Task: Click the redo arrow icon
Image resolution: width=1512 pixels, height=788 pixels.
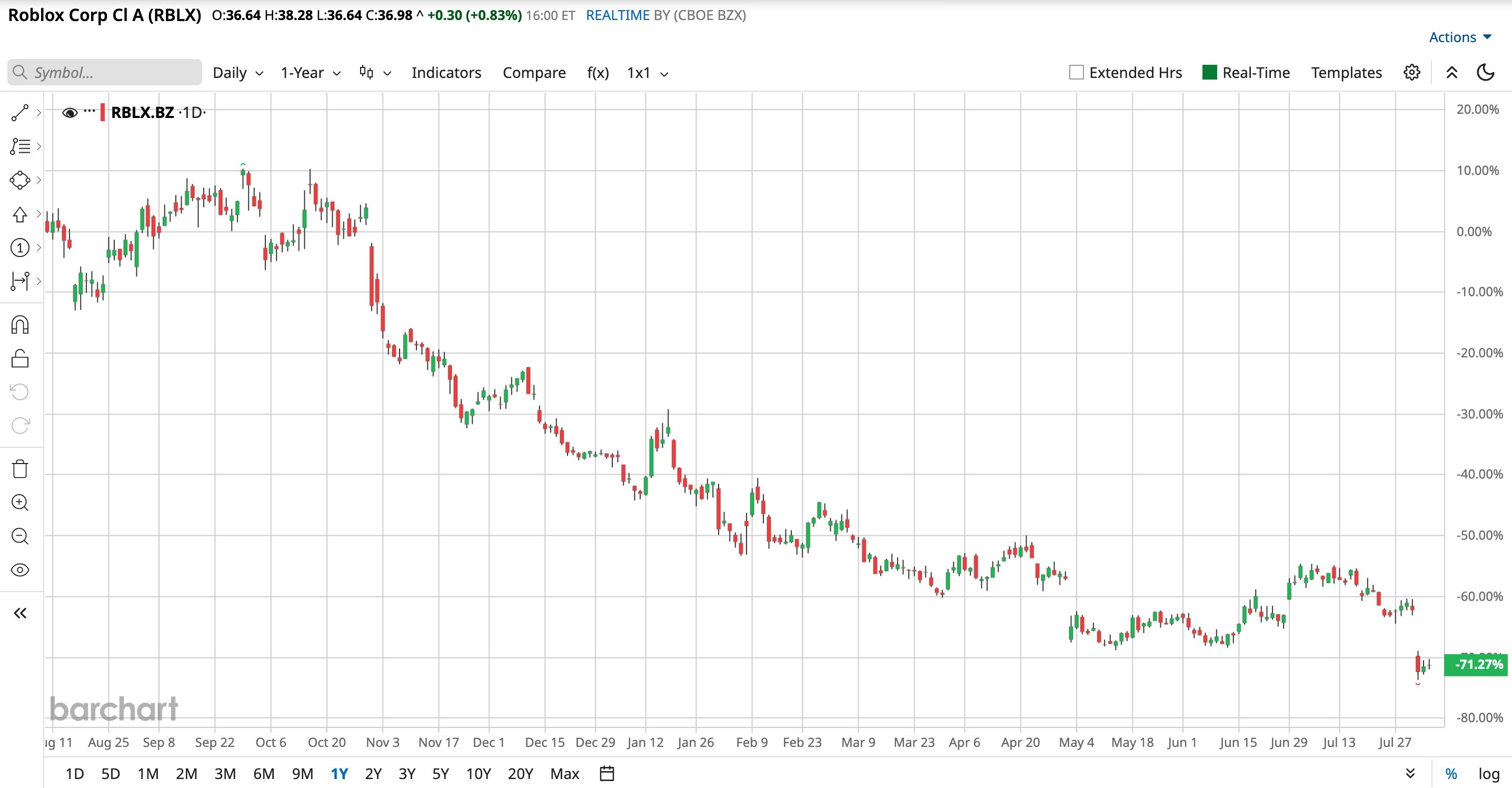Action: tap(20, 426)
